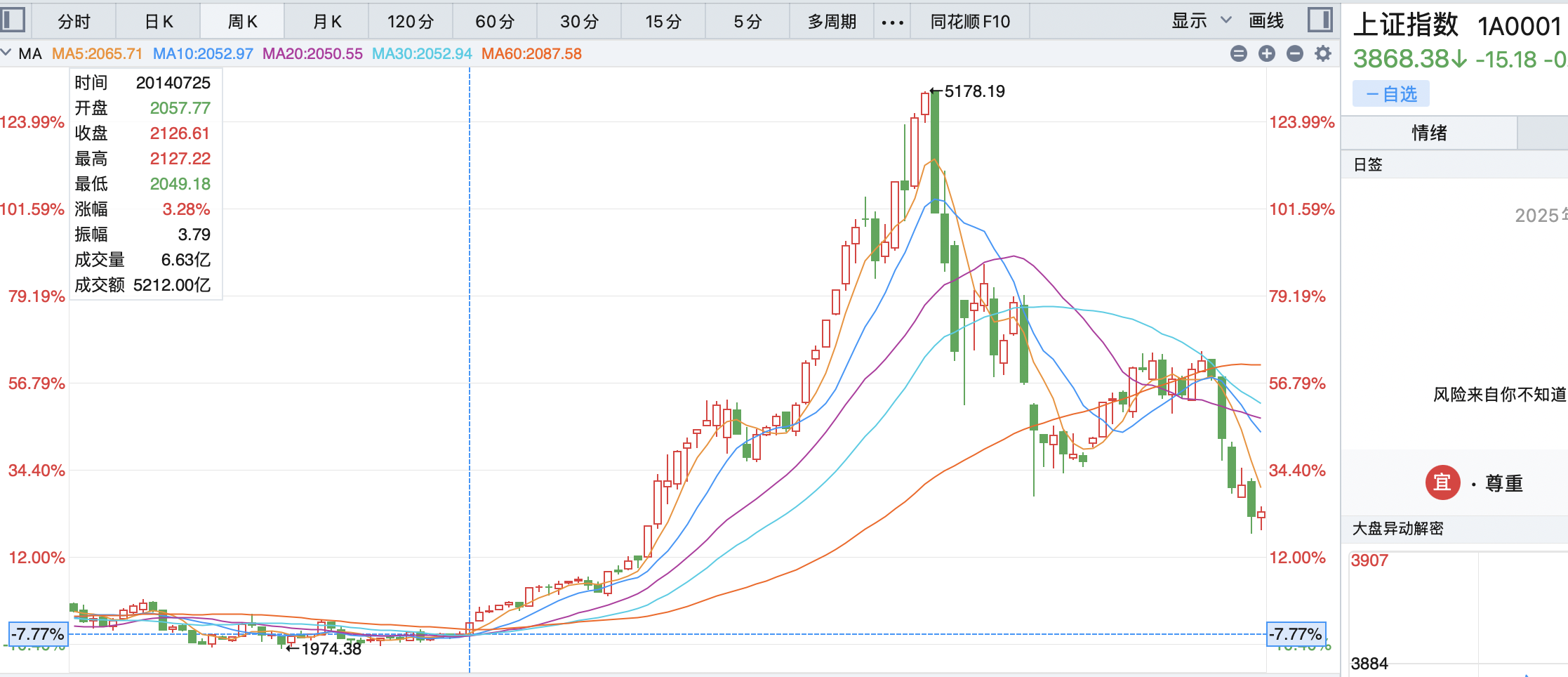The height and width of the screenshot is (677, 1568).
Task: Open the 情绪 sentiment tab
Action: 1429,133
